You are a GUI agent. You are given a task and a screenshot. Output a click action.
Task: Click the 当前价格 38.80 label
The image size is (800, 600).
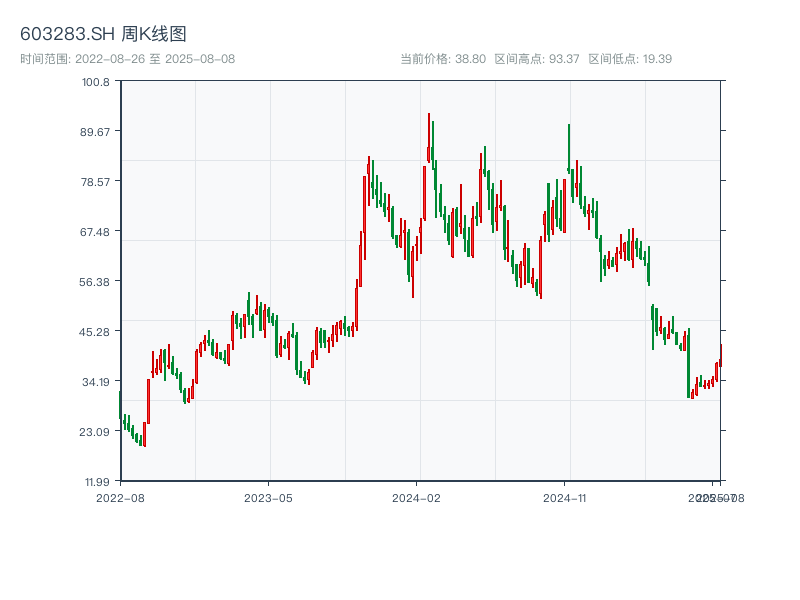443,59
